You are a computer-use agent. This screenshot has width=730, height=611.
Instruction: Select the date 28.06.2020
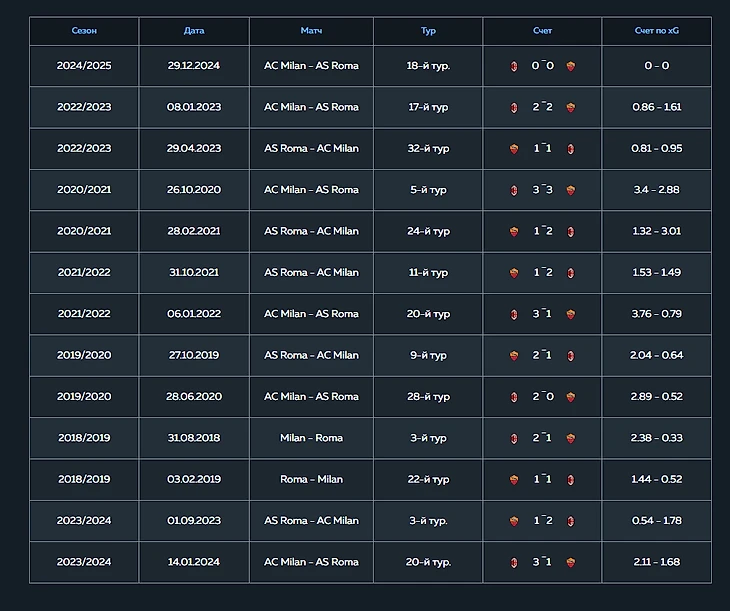pyautogui.click(x=194, y=396)
